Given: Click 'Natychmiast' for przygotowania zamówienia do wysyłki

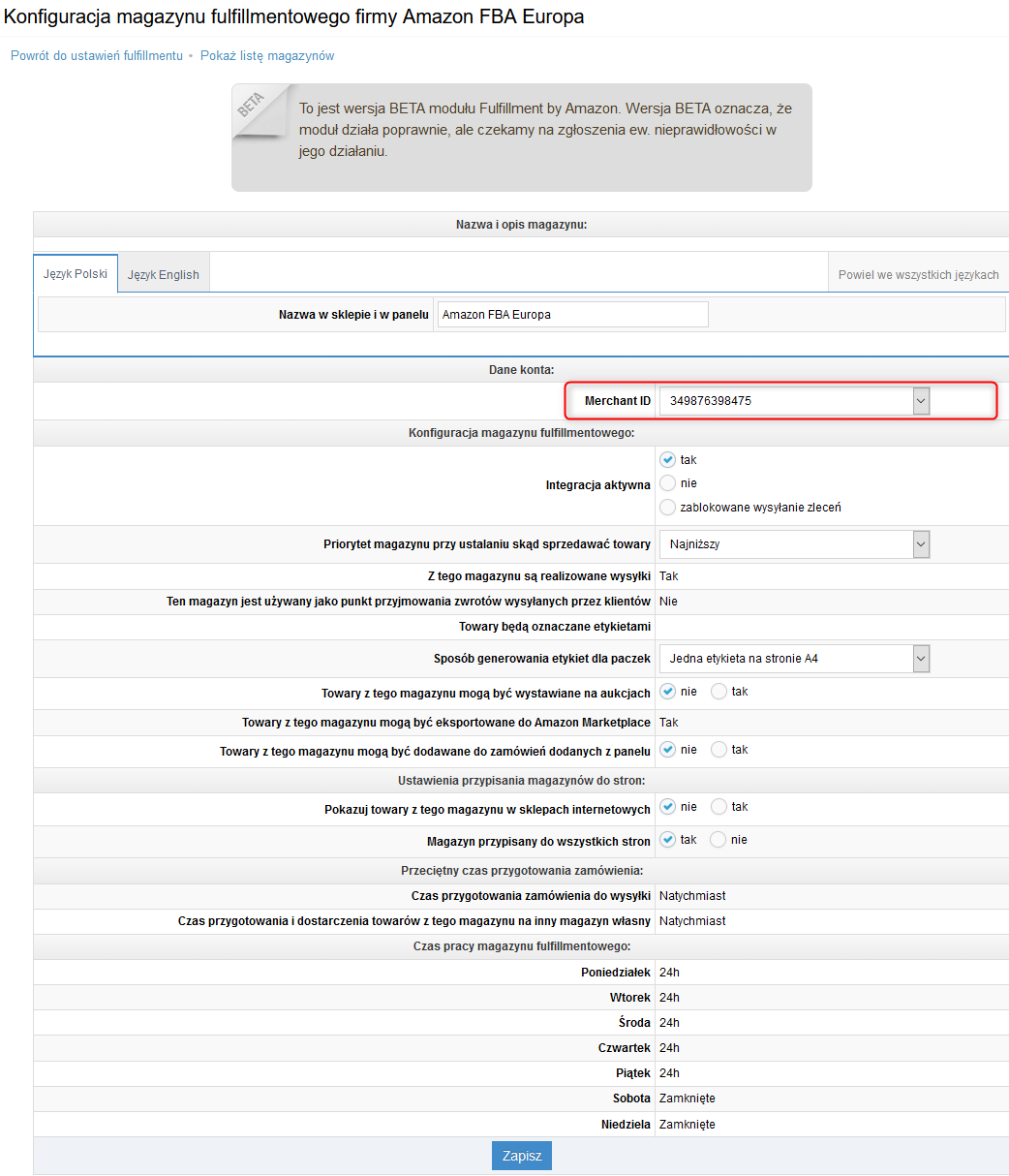Looking at the screenshot, I should point(692,896).
